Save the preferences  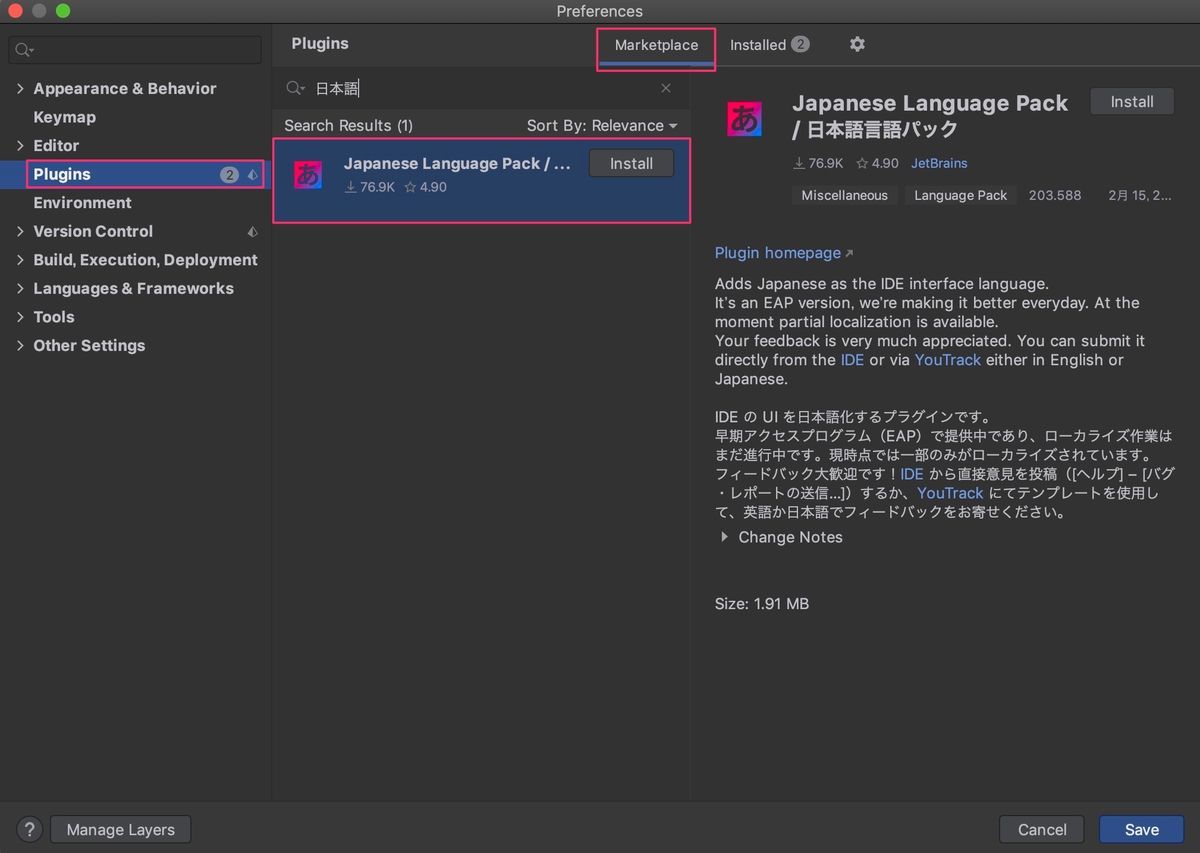click(1141, 829)
